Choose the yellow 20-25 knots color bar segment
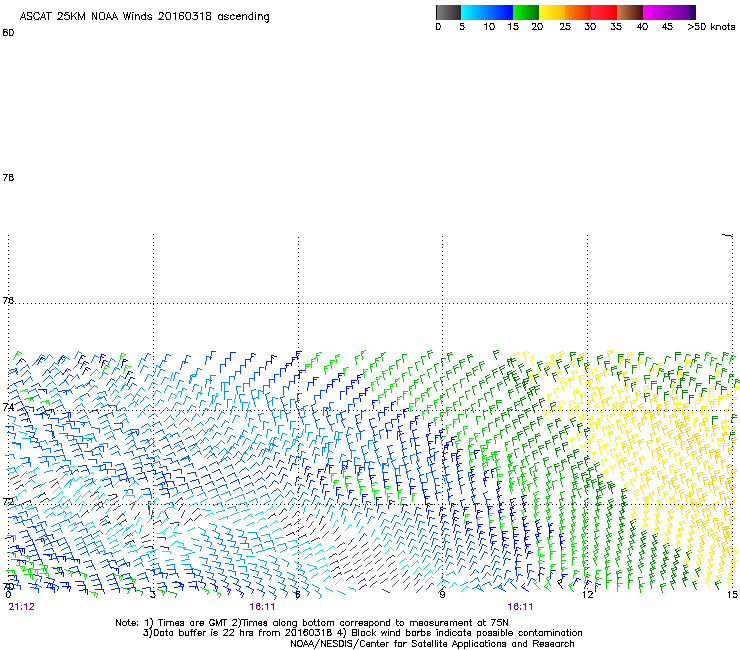Screen dimensions: 740x650 tap(552, 12)
